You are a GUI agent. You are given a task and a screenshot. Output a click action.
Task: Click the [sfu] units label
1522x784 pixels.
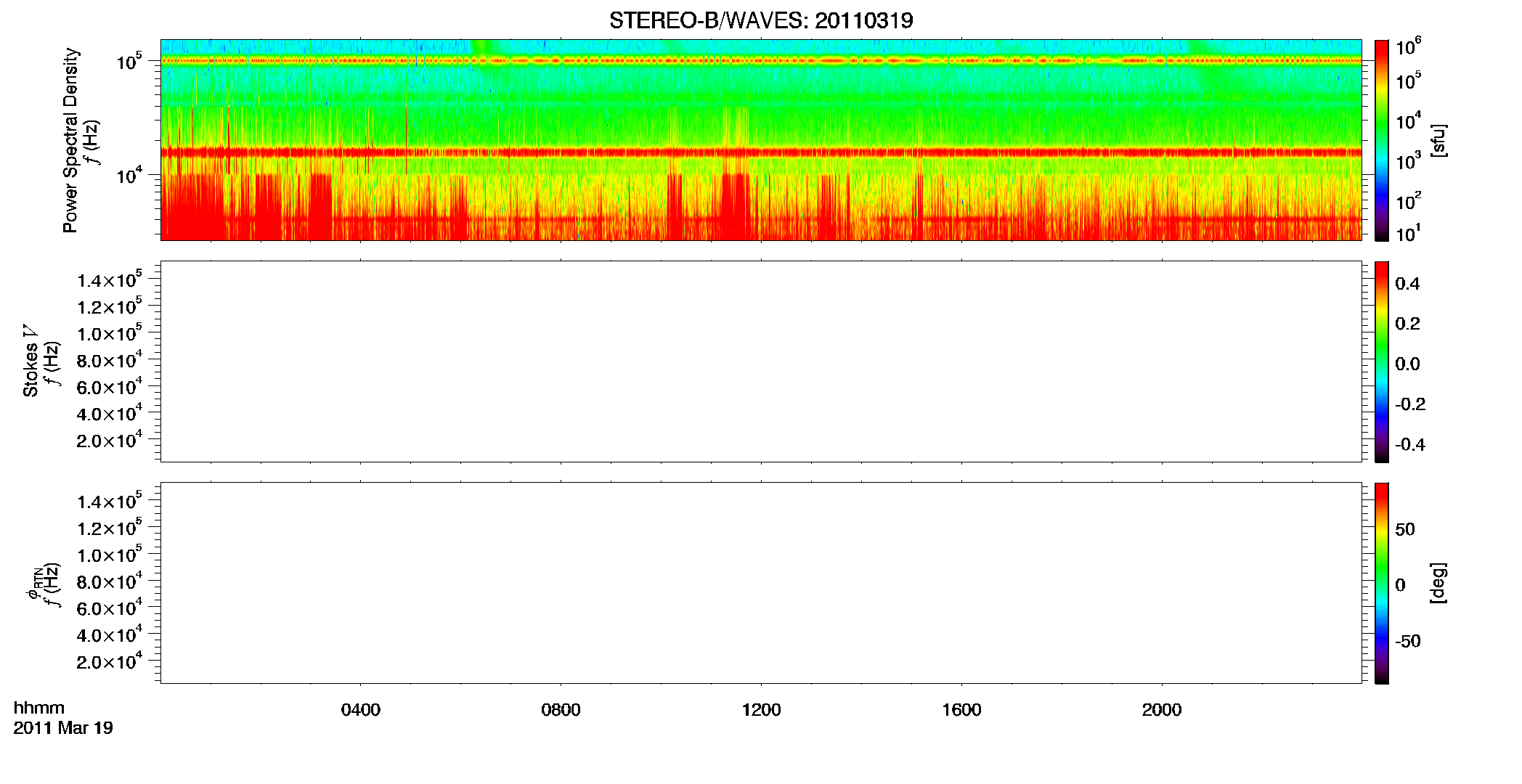1438,140
